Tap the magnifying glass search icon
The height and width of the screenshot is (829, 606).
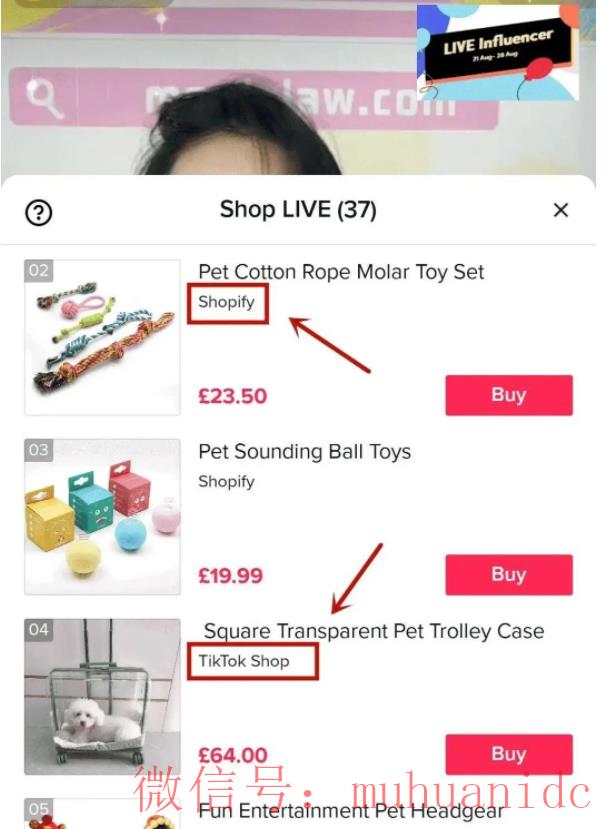44,97
